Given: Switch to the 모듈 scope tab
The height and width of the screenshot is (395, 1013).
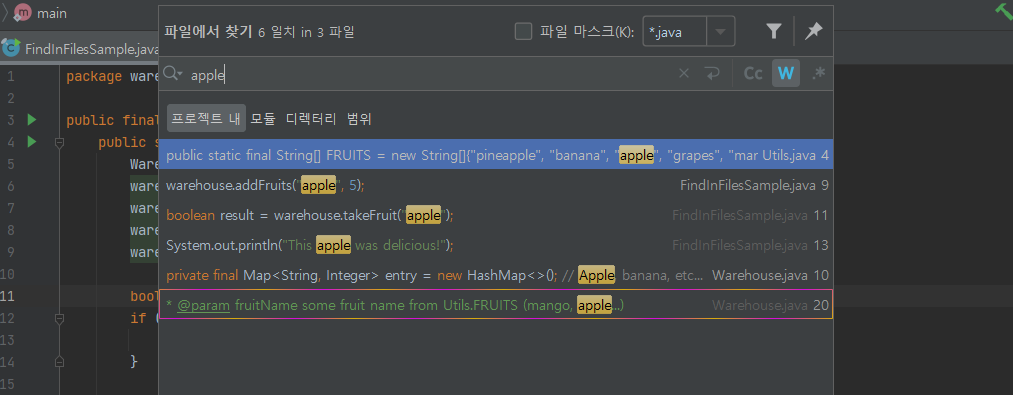Looking at the screenshot, I should coord(263,119).
